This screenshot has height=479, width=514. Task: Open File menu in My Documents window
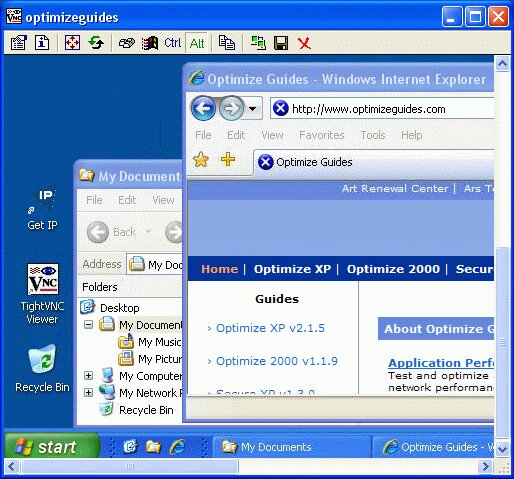click(x=94, y=200)
